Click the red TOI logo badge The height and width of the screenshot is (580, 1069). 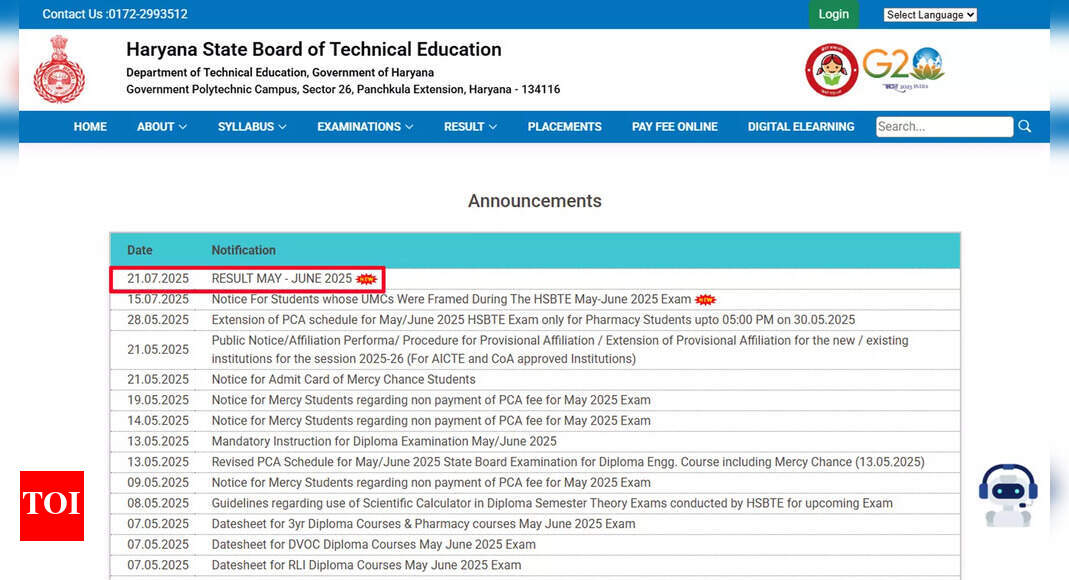pos(52,506)
